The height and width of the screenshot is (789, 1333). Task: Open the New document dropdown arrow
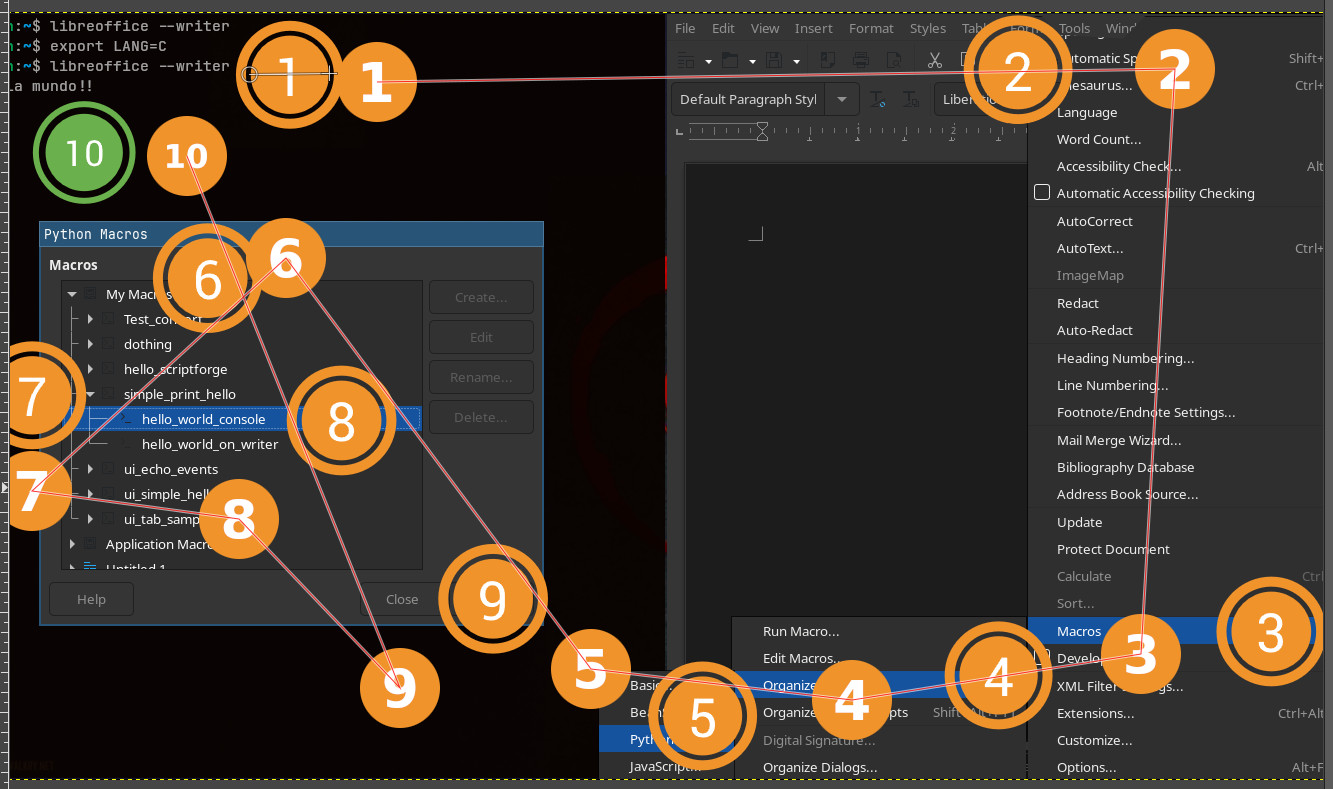pos(708,61)
